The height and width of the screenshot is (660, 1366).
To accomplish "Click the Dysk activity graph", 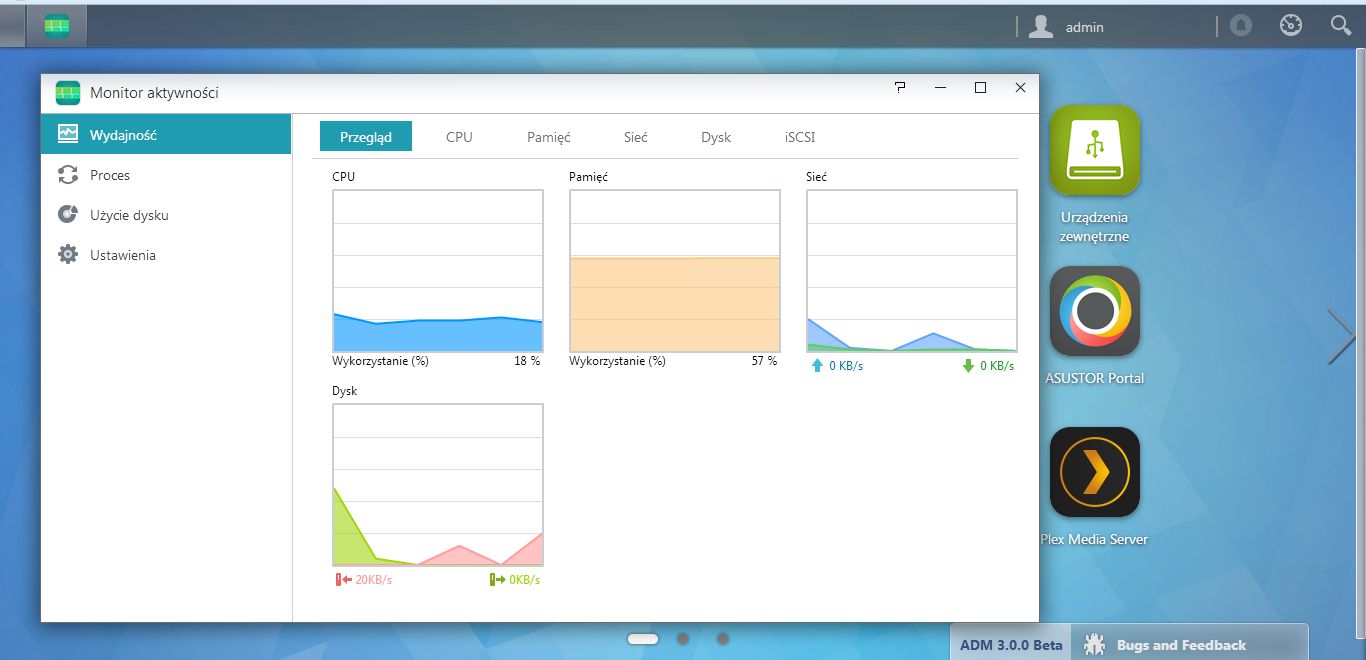I will coord(438,485).
